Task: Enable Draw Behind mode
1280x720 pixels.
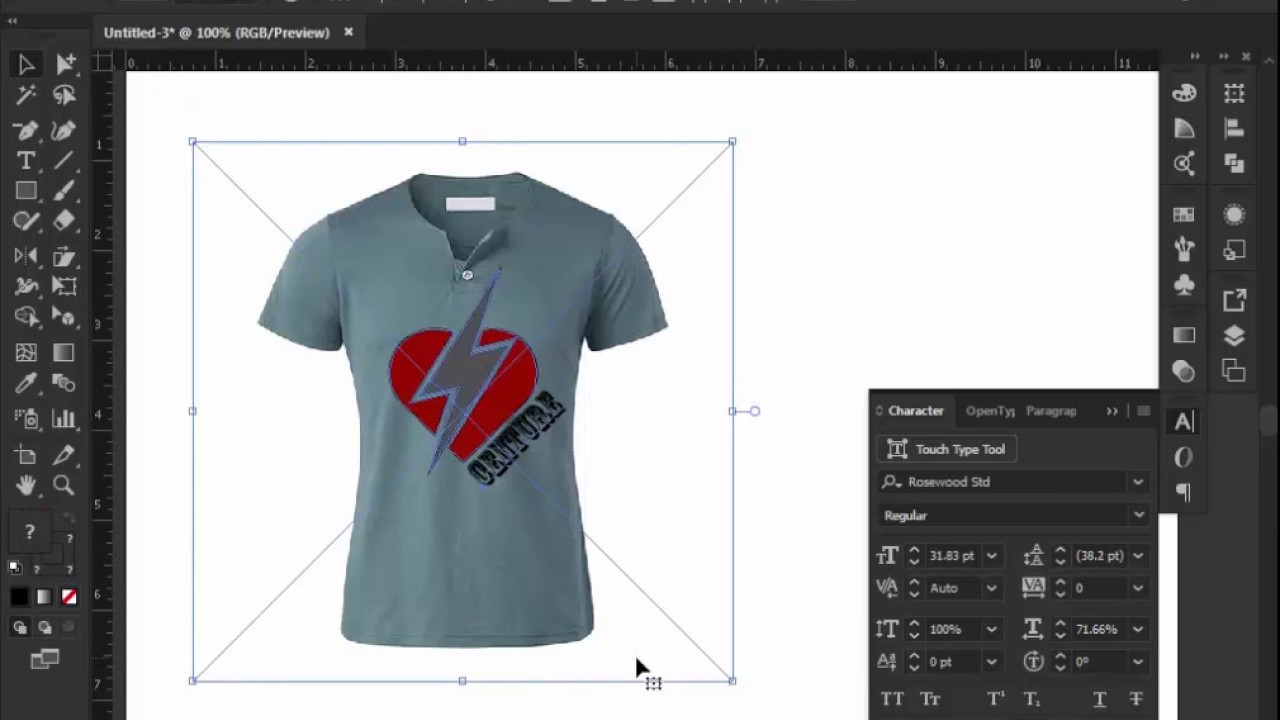Action: pos(45,628)
